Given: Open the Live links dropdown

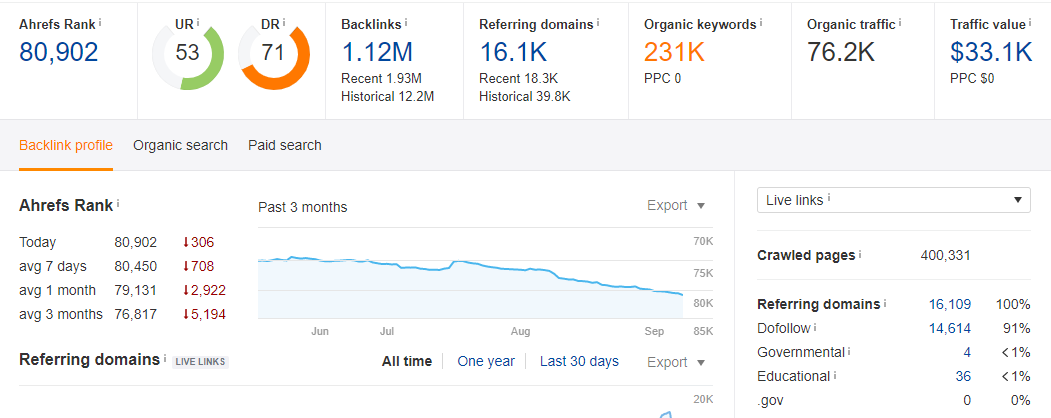Looking at the screenshot, I should [x=893, y=200].
